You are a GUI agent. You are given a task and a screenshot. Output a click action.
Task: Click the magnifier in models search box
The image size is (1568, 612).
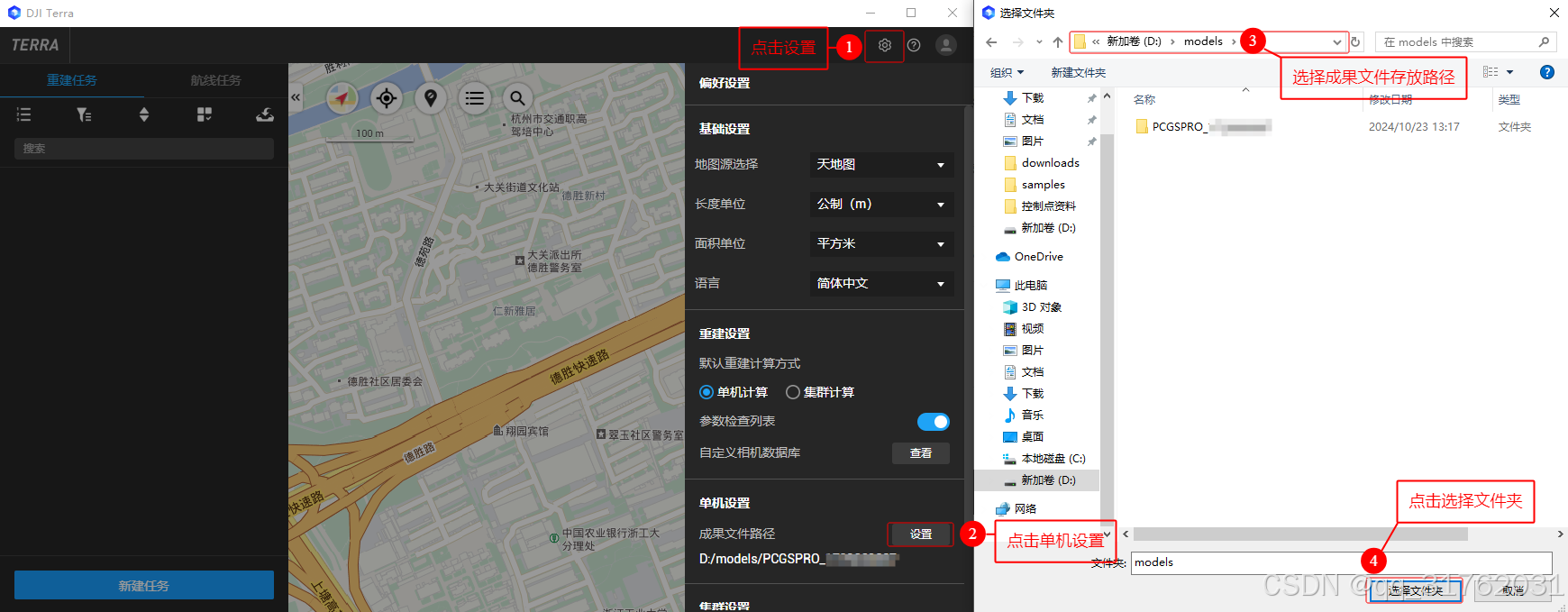point(1544,41)
